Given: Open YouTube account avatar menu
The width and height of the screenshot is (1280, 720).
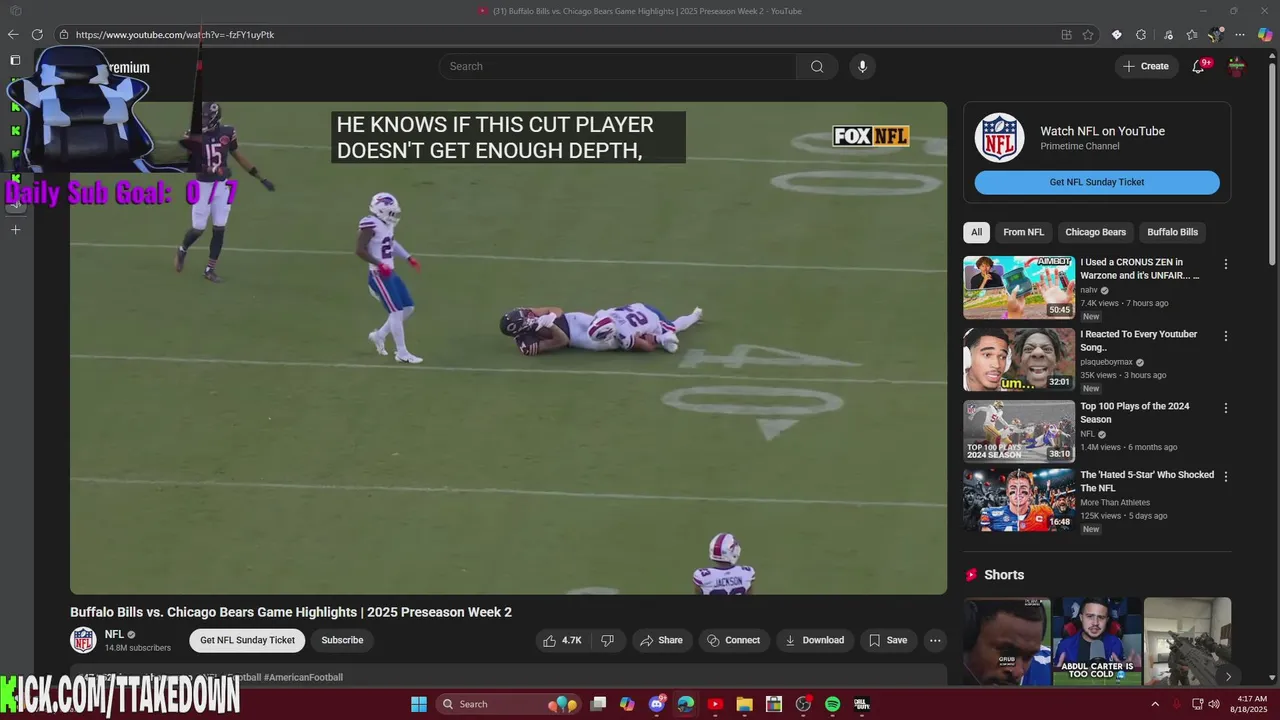Looking at the screenshot, I should point(1237,66).
